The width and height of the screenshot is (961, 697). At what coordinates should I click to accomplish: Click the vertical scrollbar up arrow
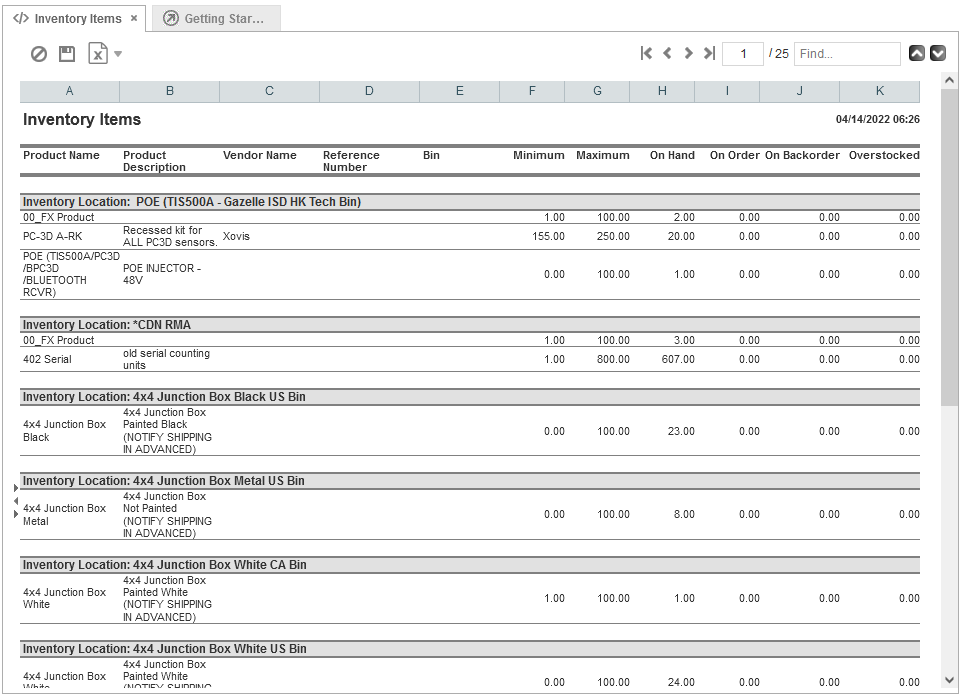(x=949, y=80)
